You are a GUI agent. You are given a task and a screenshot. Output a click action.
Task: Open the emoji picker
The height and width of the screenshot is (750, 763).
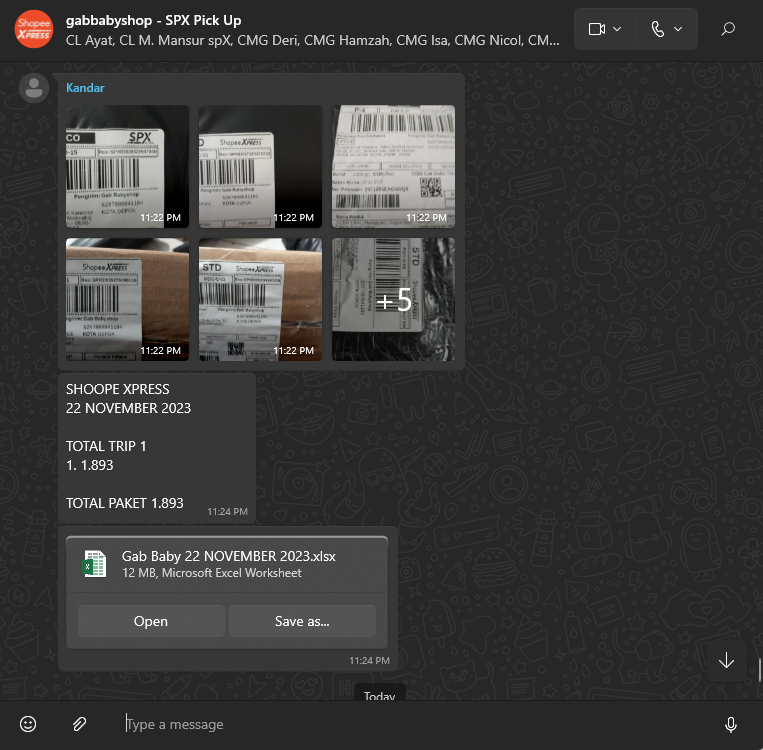28,724
